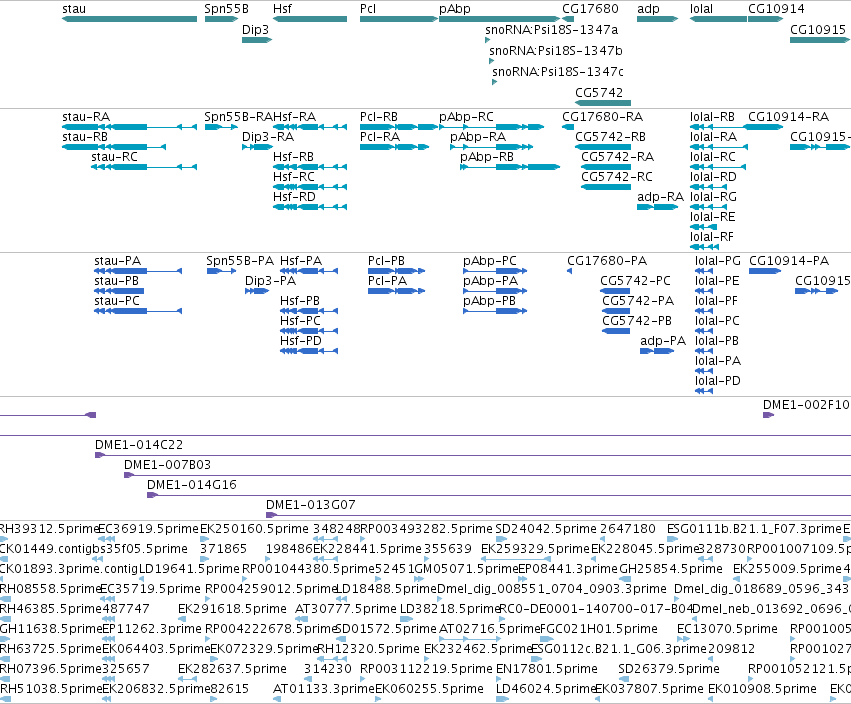This screenshot has width=851, height=704.
Task: Click the stau-PA protein label
Action: point(117,261)
